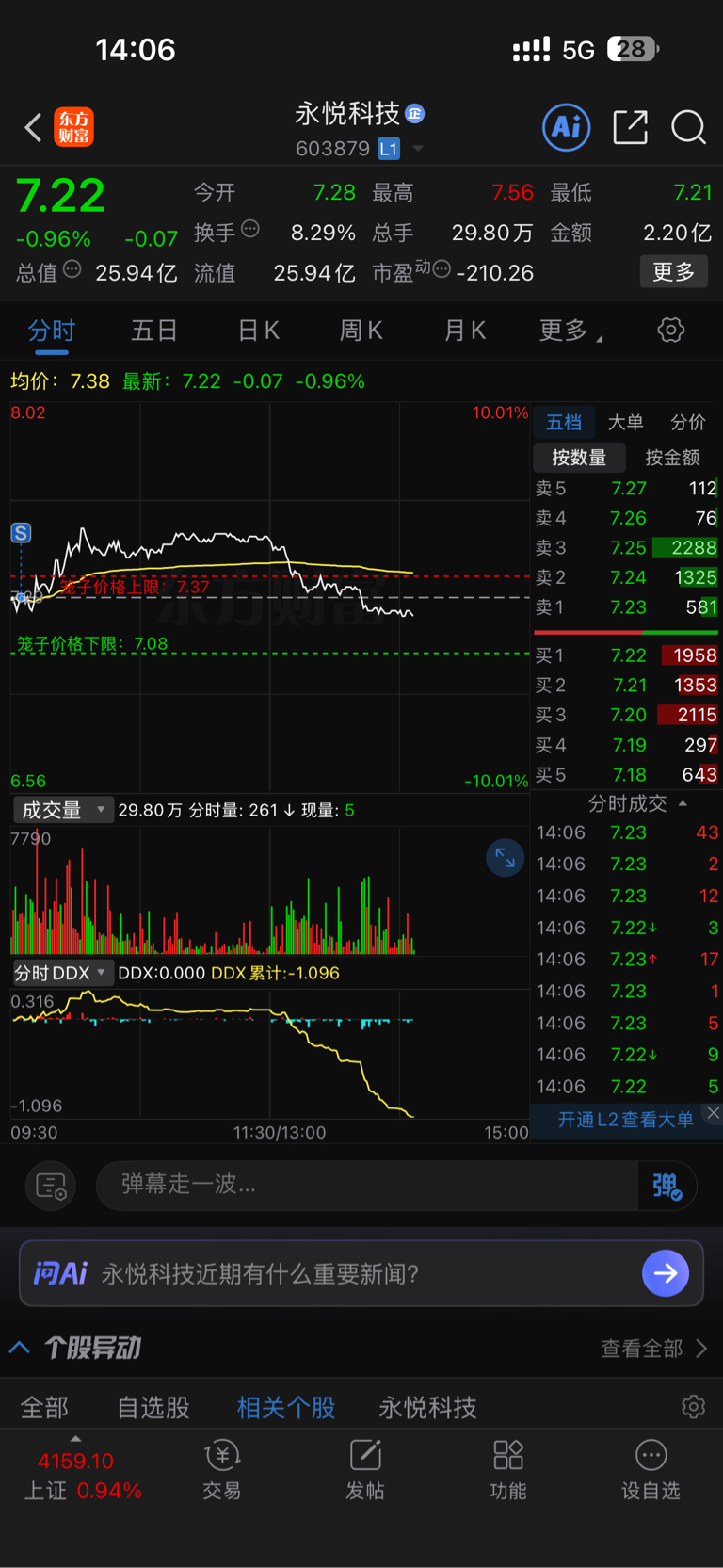Open chart settings gear icon
Screen dimensions: 723x1568
(670, 330)
